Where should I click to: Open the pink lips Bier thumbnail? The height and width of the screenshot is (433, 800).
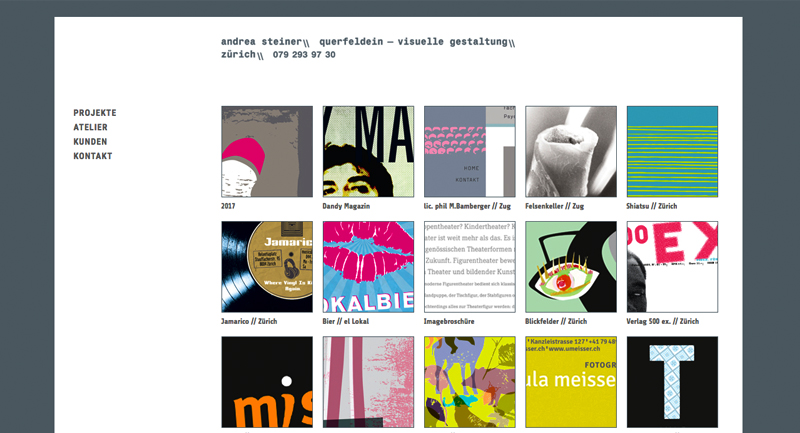[368, 267]
